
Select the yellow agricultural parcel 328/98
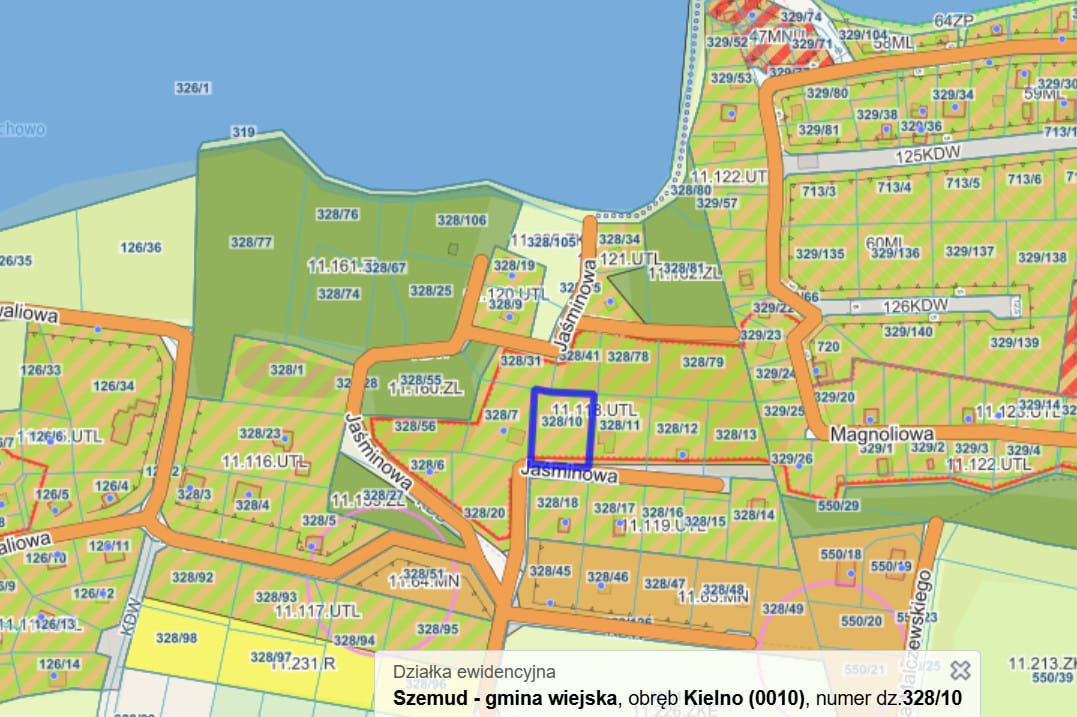tap(177, 638)
